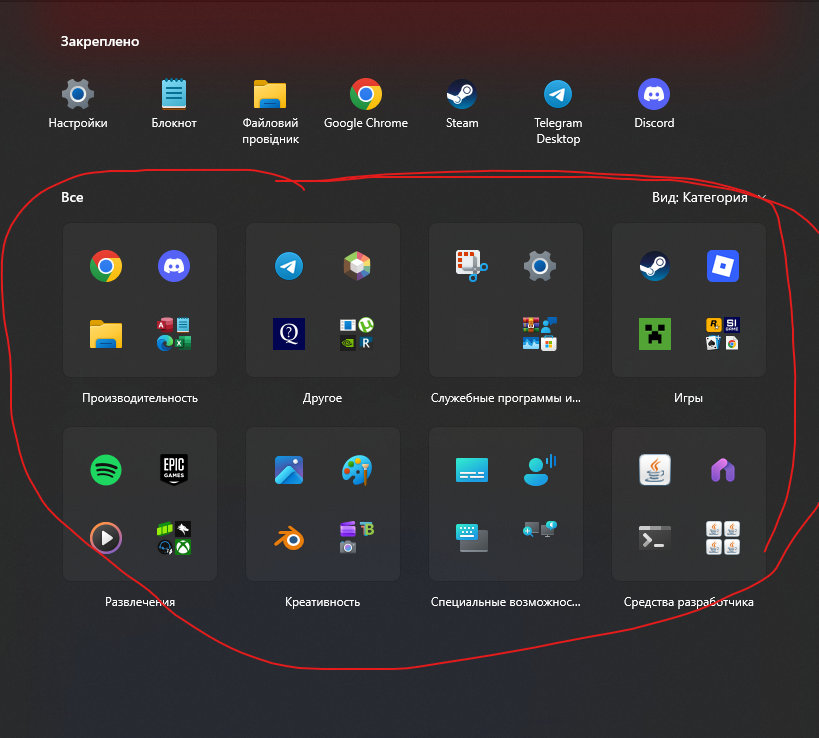Click the Производительность category label
The image size is (819, 738).
click(140, 398)
